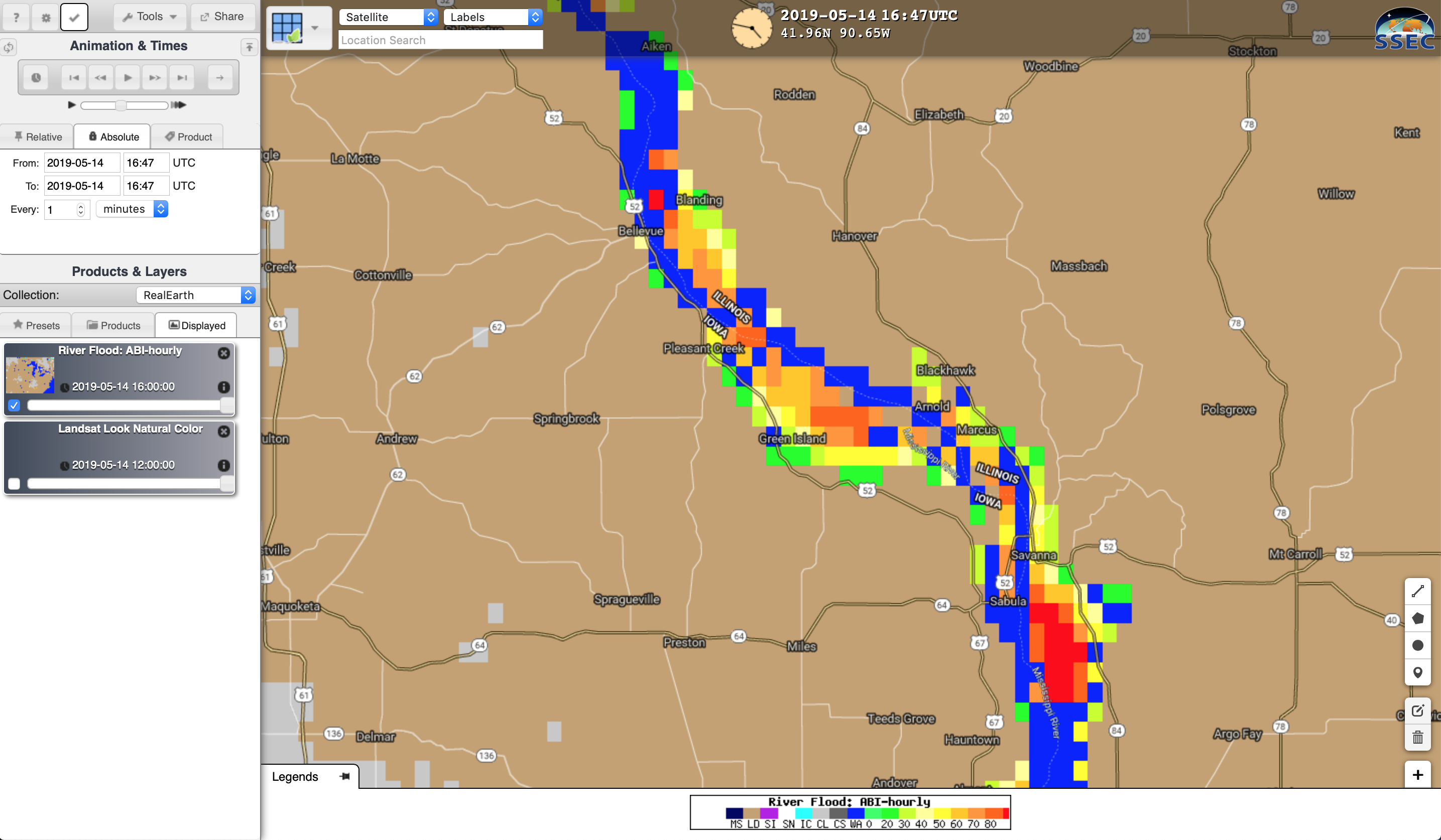Pin the Legends panel
Image resolution: width=1441 pixels, height=840 pixels.
point(345,777)
